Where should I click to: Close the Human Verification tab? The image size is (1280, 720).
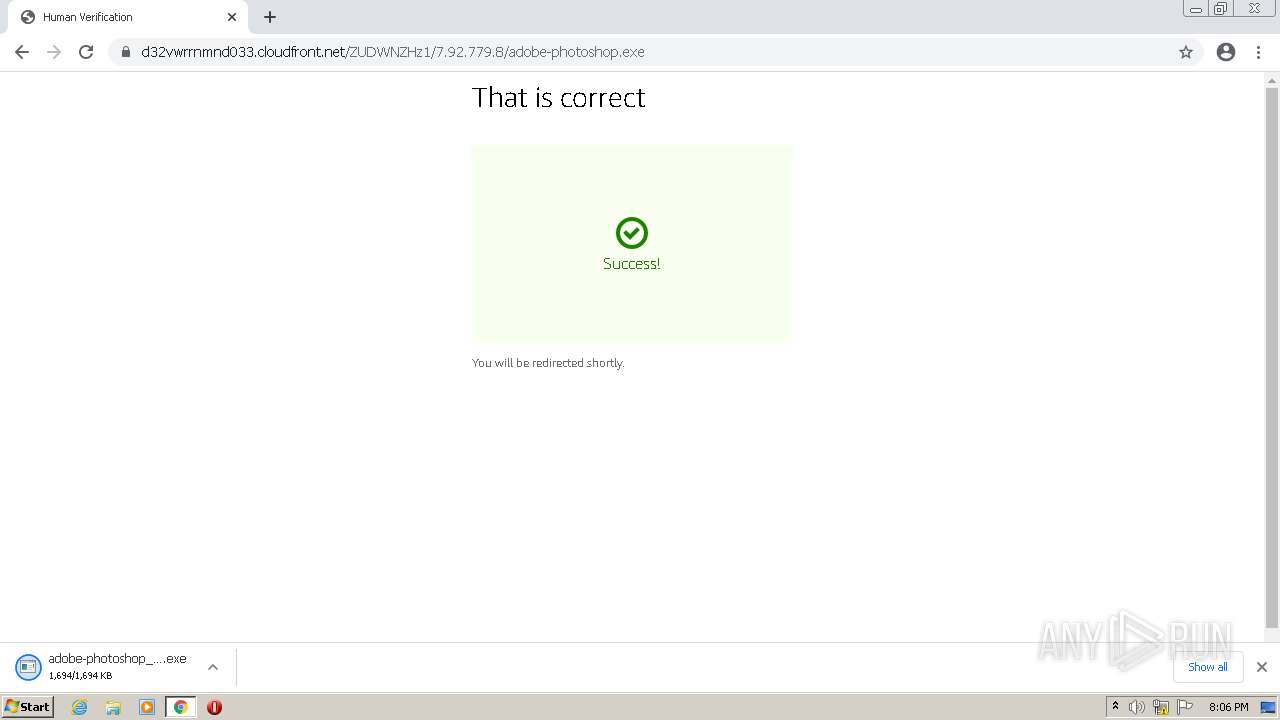coord(232,17)
